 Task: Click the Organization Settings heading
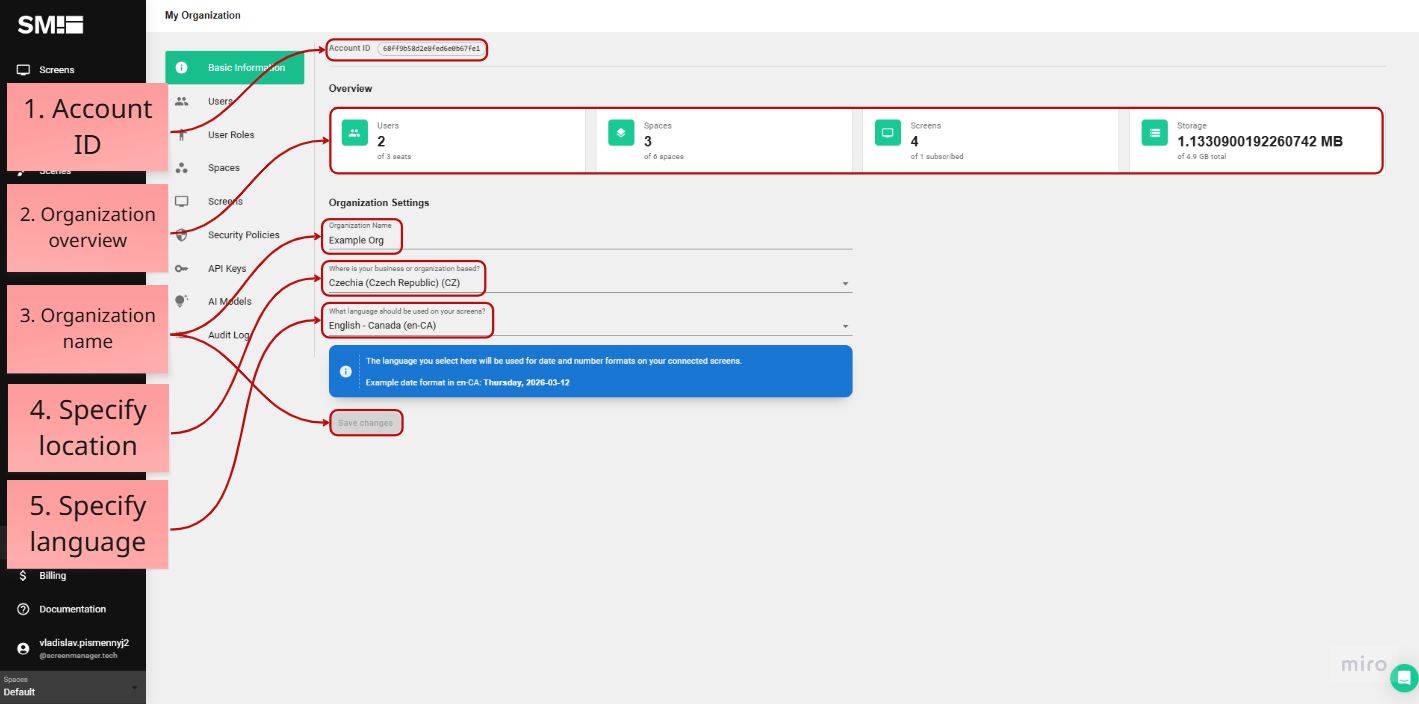[x=379, y=203]
